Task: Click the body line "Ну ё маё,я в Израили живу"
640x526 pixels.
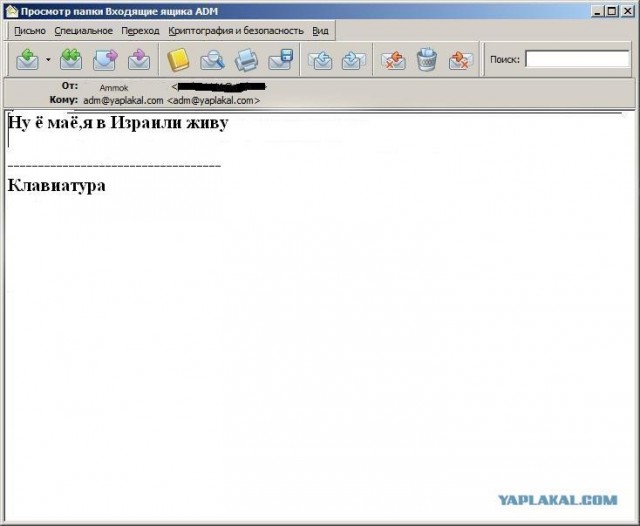Action: click(x=118, y=122)
